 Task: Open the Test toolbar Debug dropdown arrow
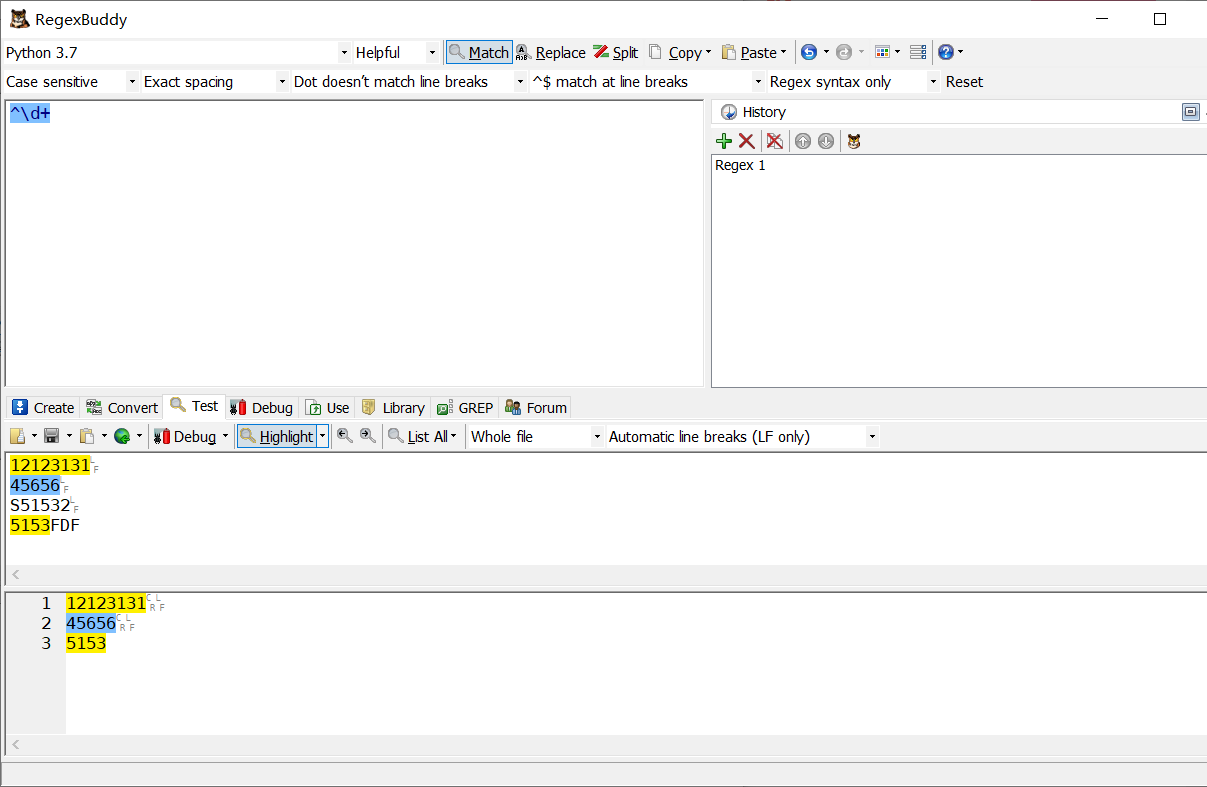click(x=225, y=436)
